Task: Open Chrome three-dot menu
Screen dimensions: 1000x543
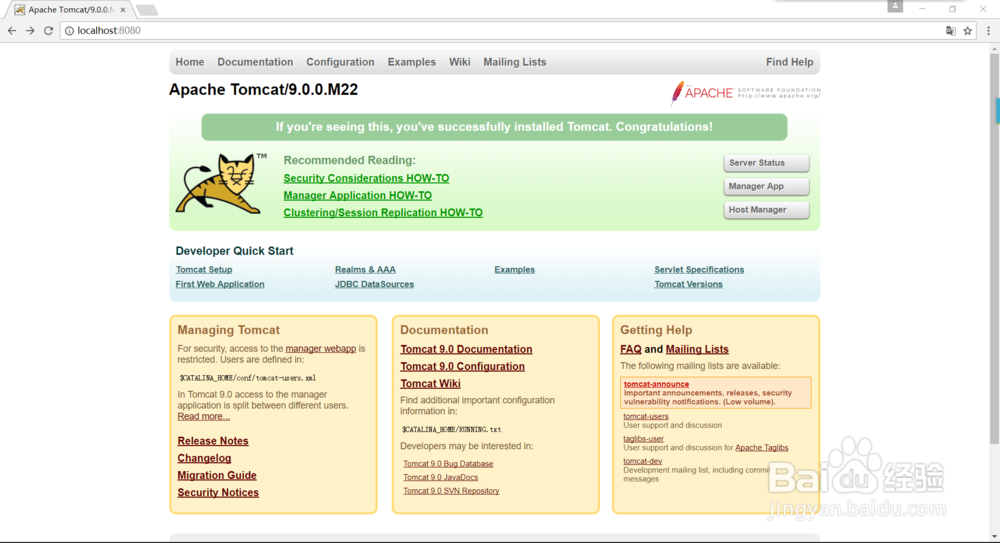Action: 989,31
